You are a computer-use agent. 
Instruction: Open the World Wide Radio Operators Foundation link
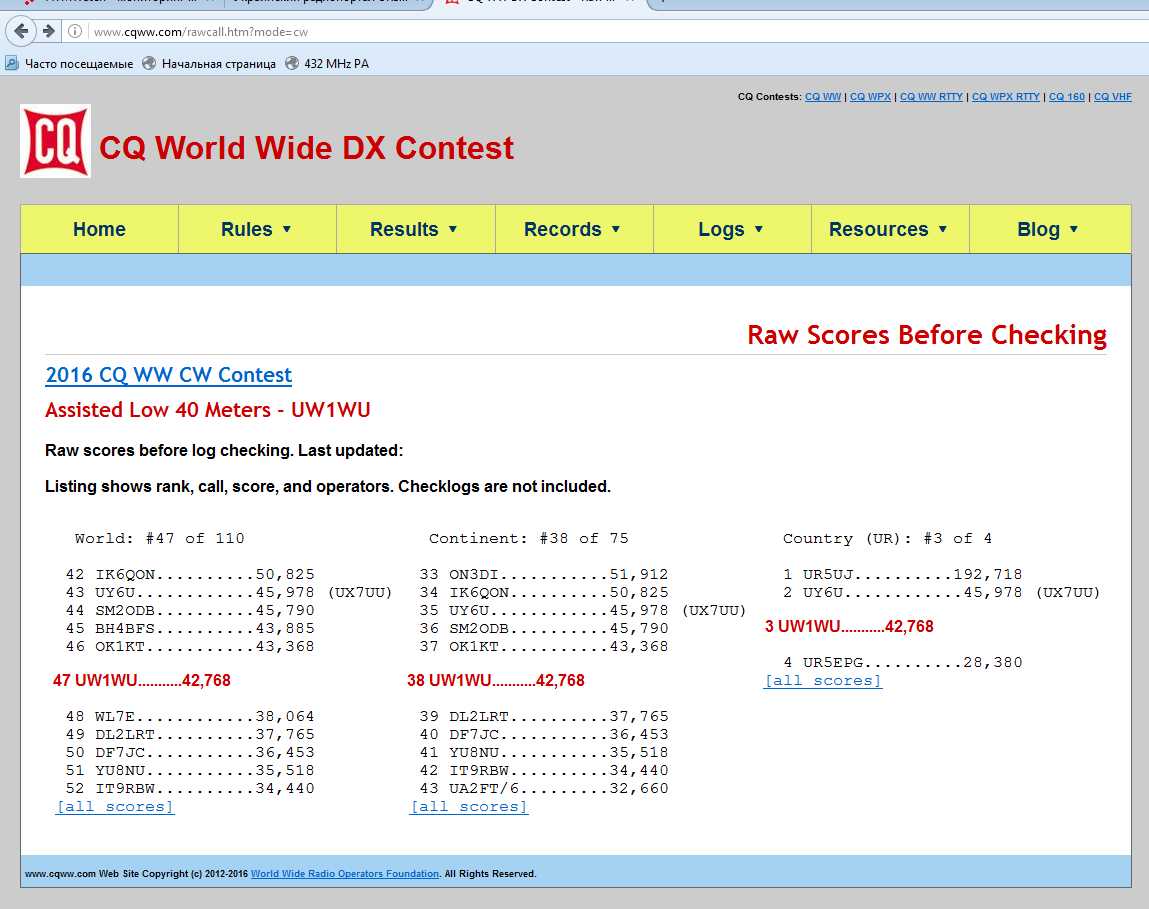[345, 874]
